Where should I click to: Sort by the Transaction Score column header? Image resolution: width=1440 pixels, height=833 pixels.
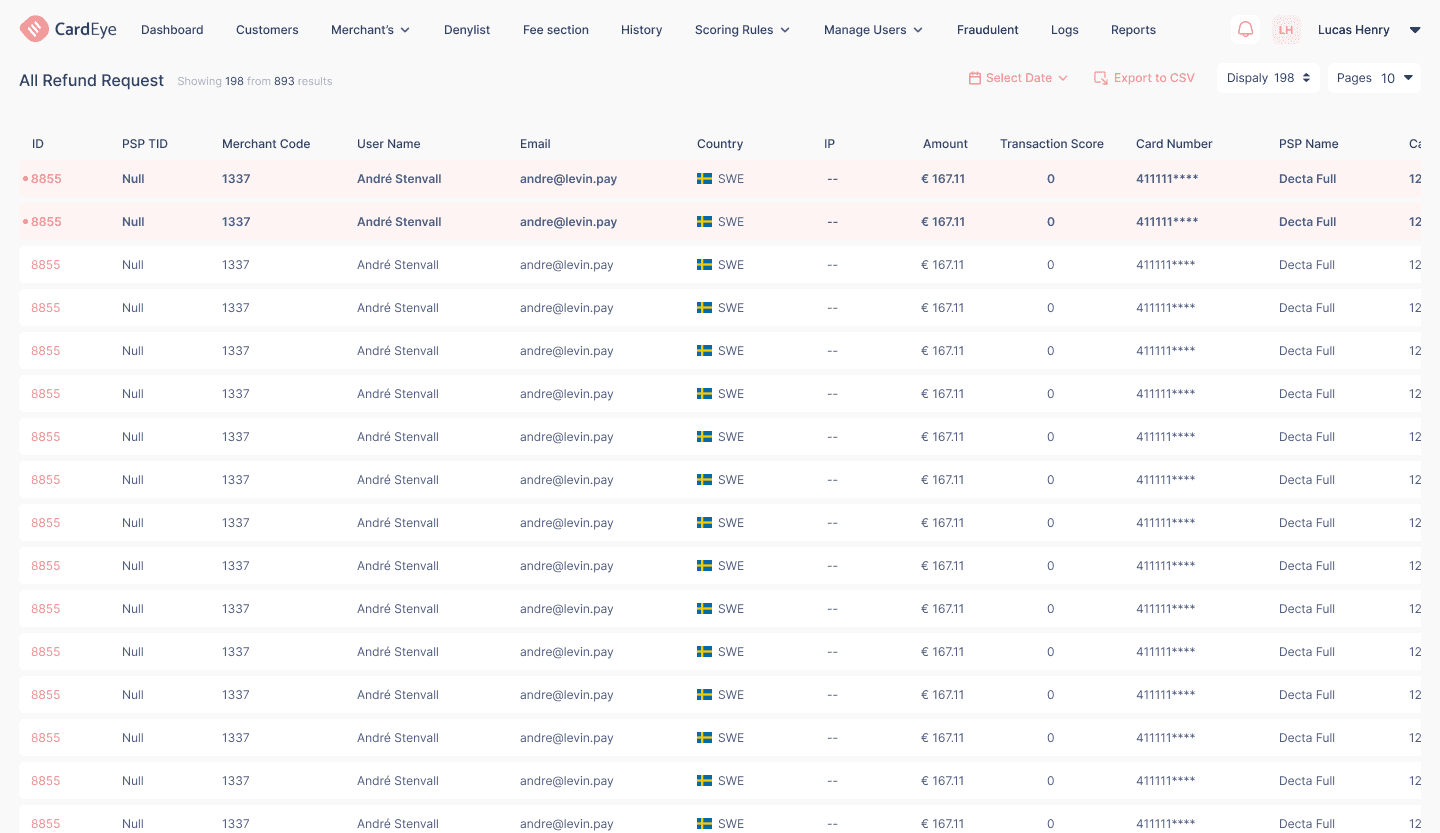tap(1051, 144)
